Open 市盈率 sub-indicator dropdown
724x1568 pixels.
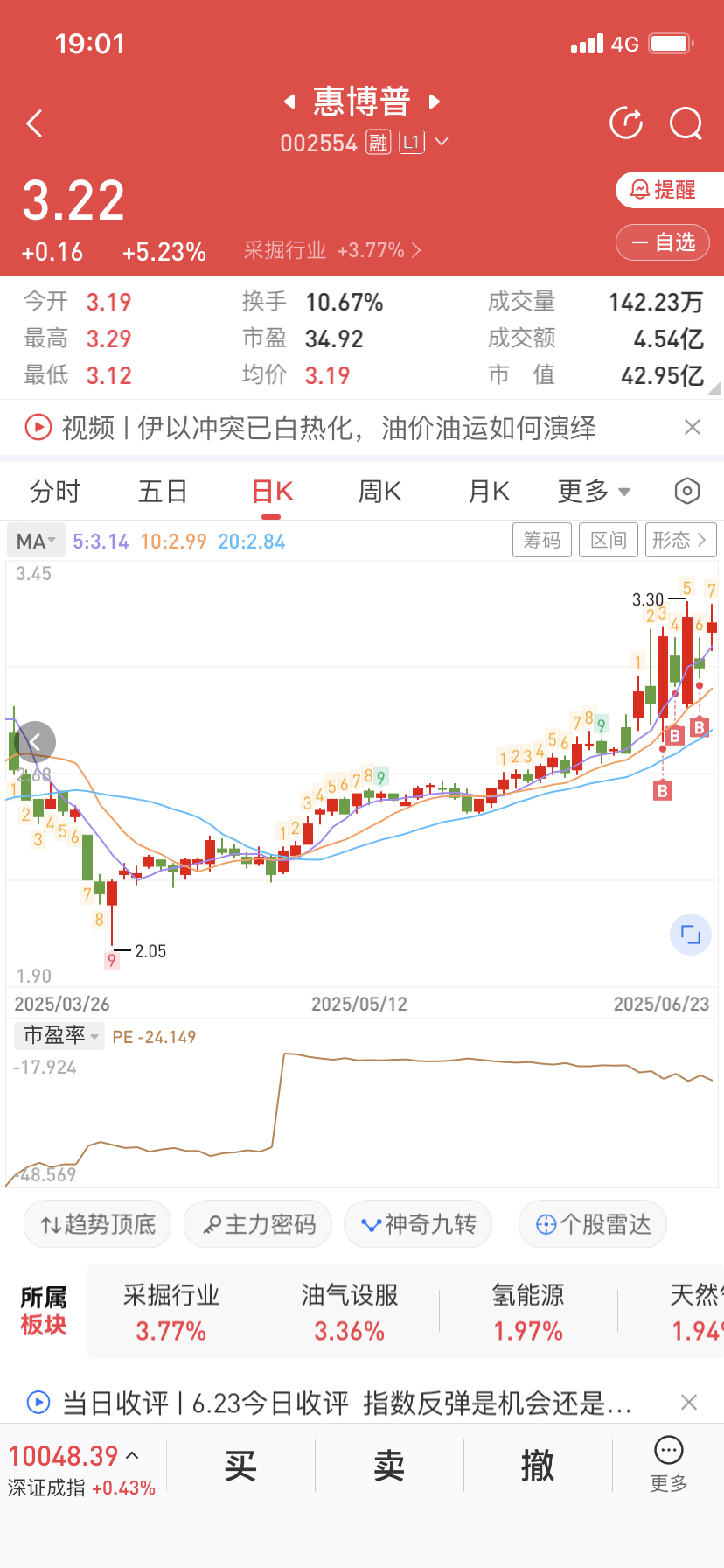[59, 1036]
